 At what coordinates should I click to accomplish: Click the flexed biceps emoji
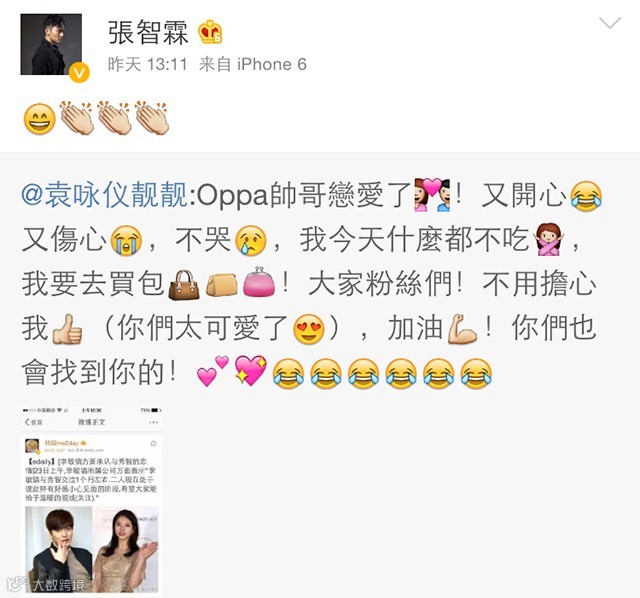(x=462, y=329)
